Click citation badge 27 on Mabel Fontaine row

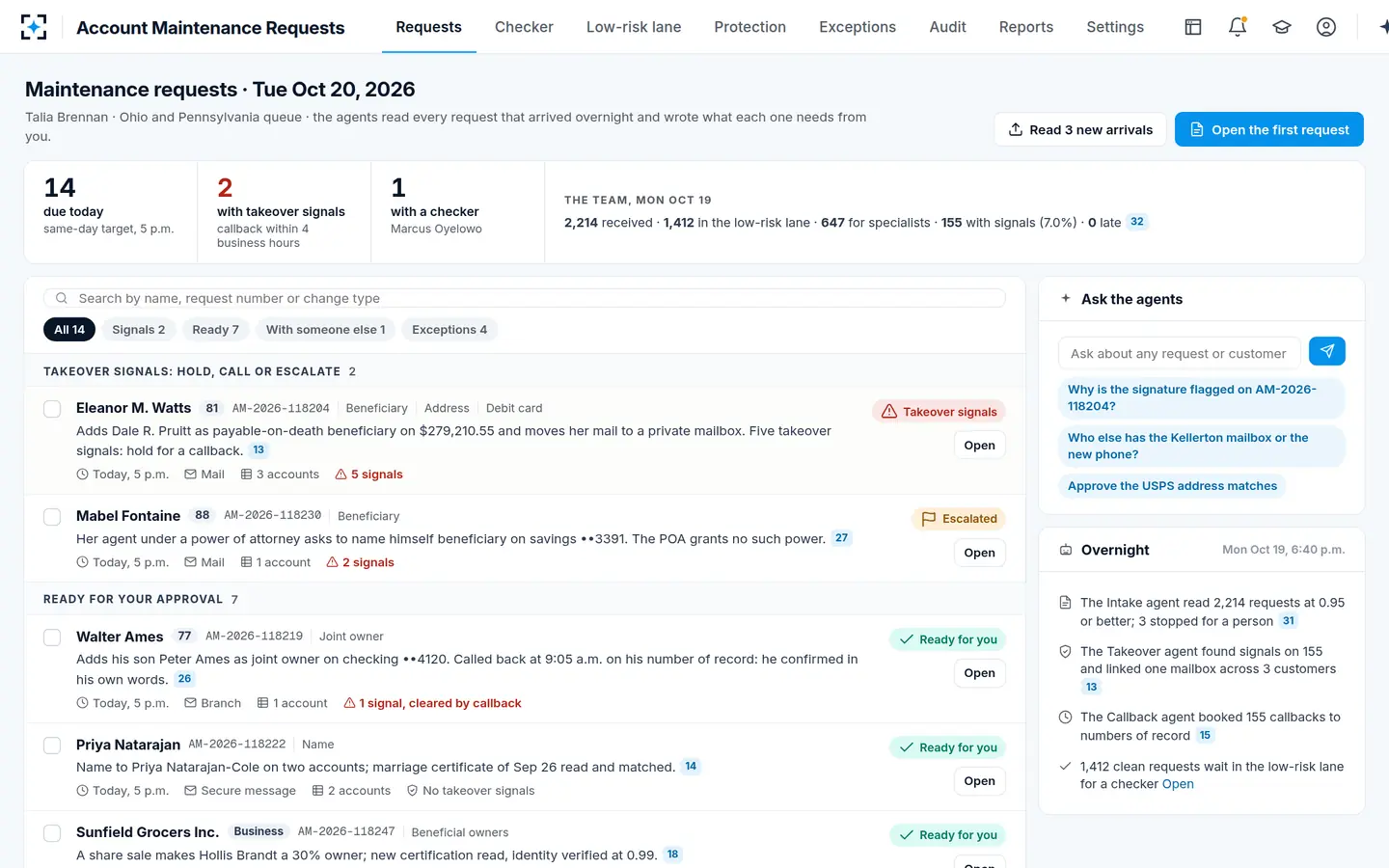[842, 538]
